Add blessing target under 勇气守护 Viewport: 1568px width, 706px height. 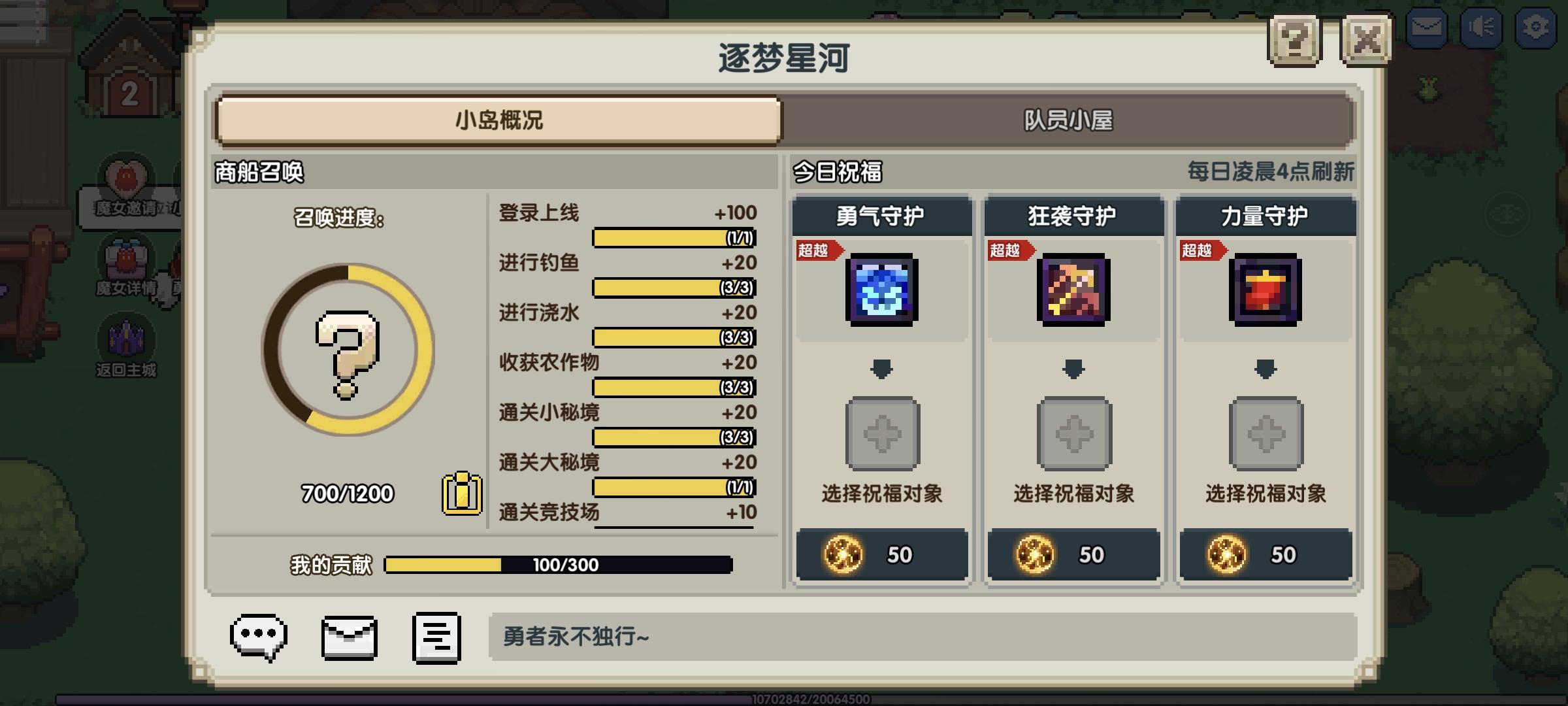pos(882,433)
